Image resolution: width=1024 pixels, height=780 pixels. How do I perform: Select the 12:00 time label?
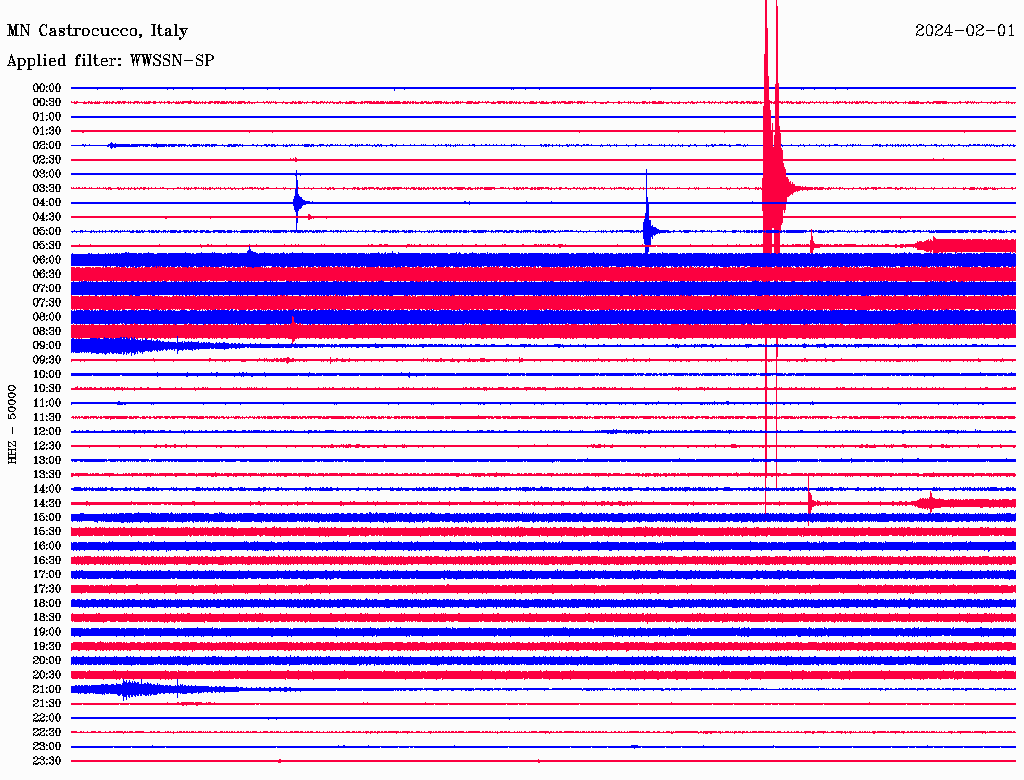pos(47,432)
